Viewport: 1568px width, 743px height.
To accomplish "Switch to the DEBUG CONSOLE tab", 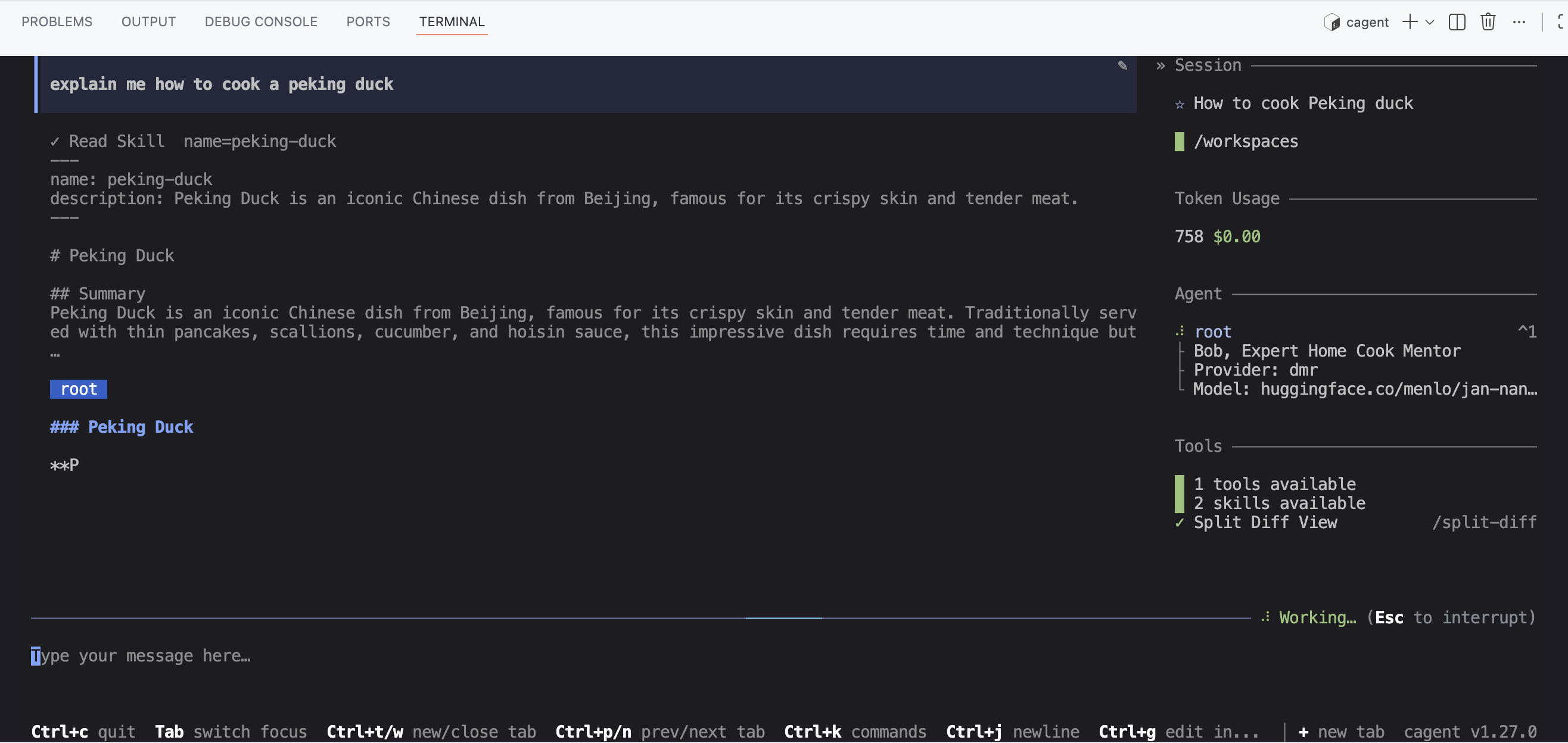I will click(x=260, y=22).
